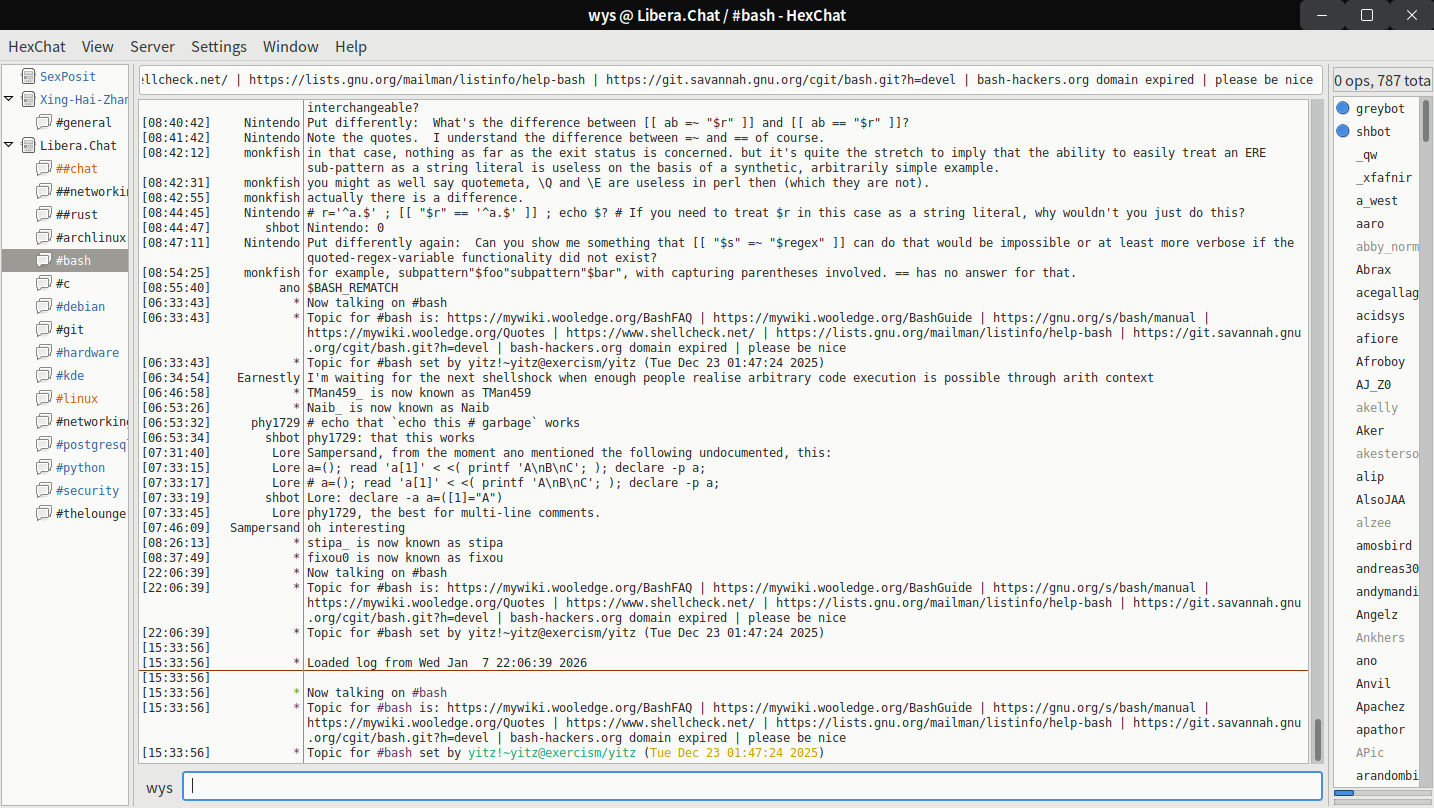
Task: Click the chat bubble icon next to #git
Action: coord(43,329)
